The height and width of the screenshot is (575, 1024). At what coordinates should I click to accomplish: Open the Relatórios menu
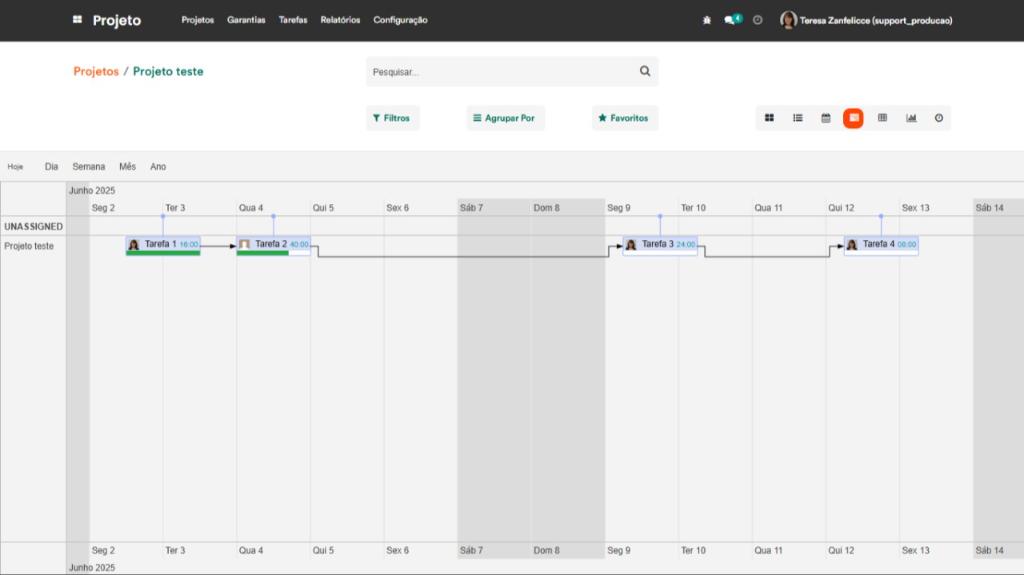(x=340, y=20)
